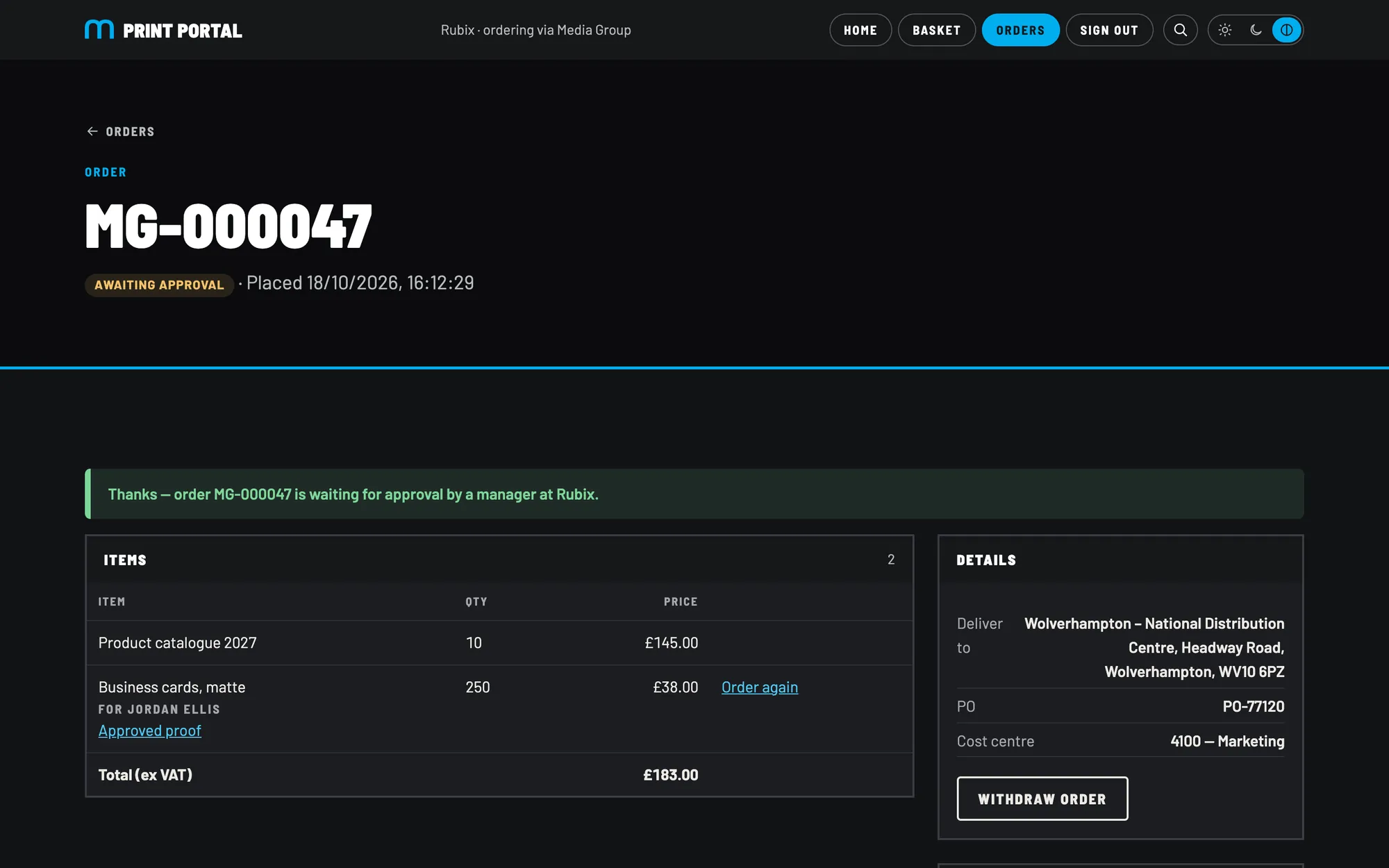This screenshot has width=1389, height=868.
Task: Select the auto contrast theme icon
Action: tap(1286, 30)
